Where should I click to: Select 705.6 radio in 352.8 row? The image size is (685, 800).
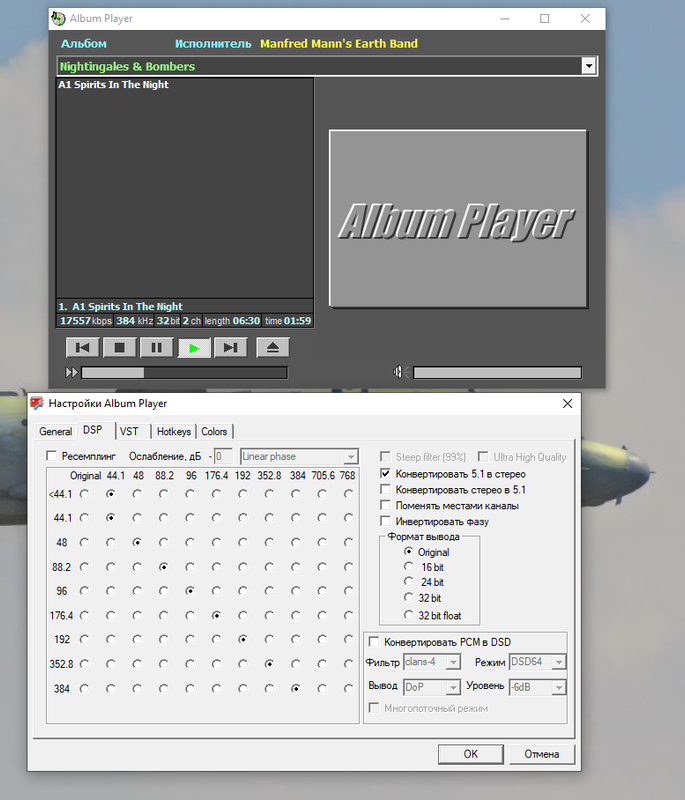tap(322, 664)
